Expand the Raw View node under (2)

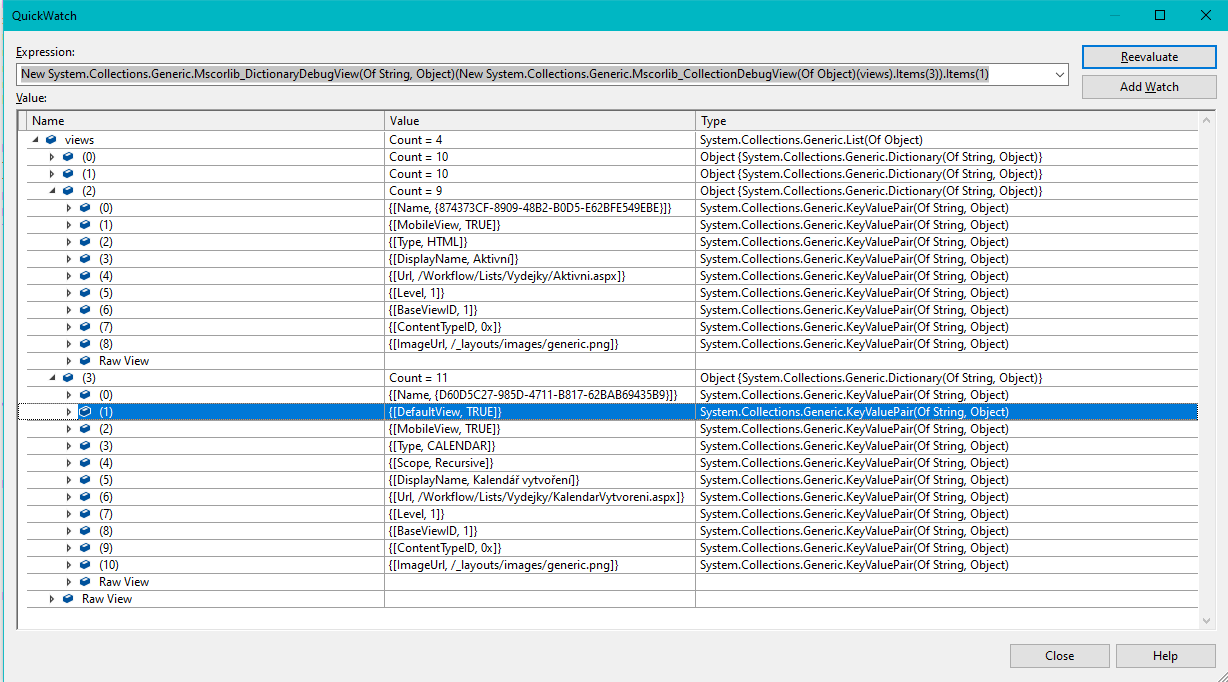68,360
